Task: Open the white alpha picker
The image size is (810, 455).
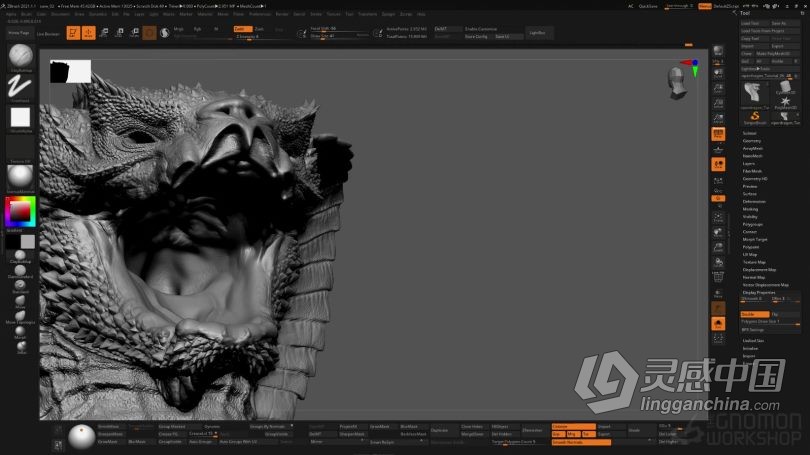Action: pos(20,117)
